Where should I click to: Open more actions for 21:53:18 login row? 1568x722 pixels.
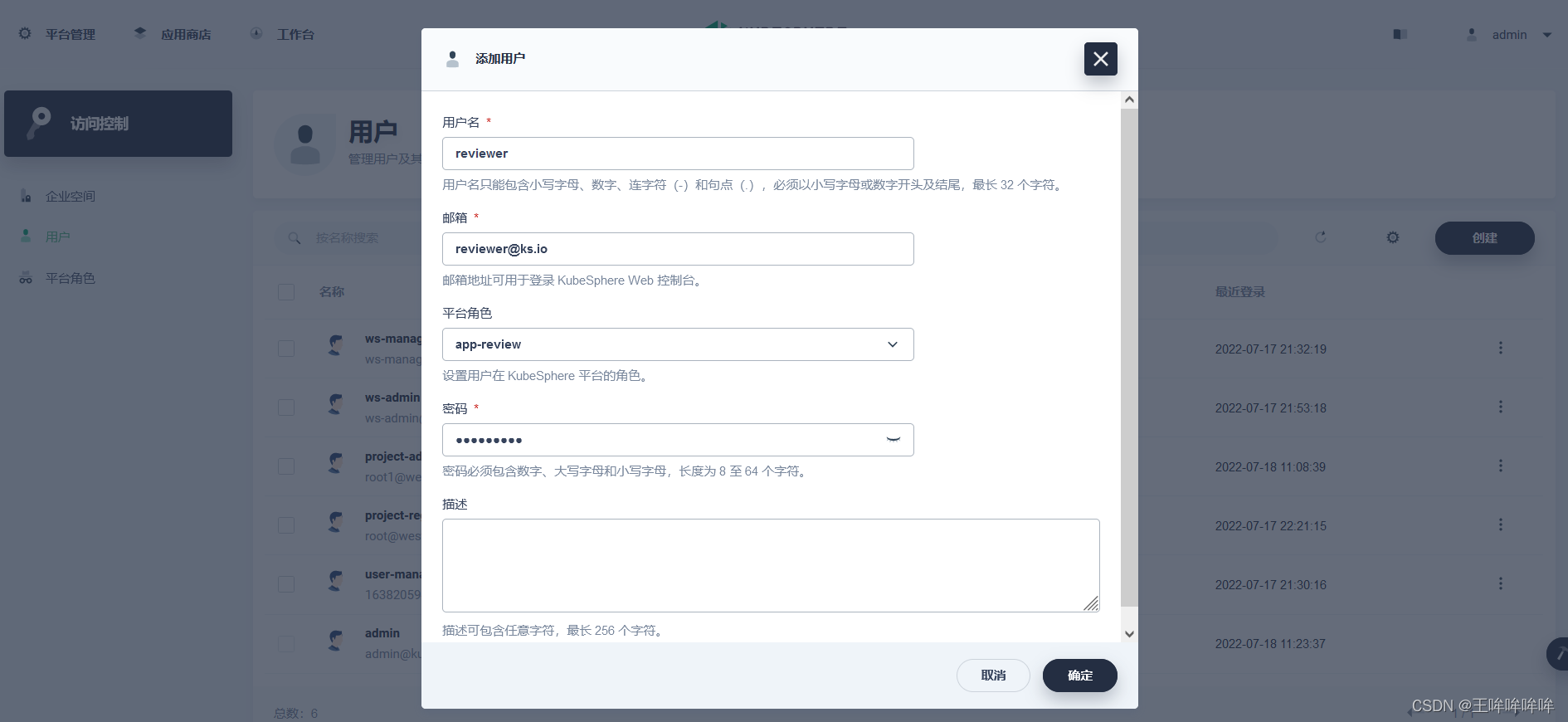[1500, 407]
